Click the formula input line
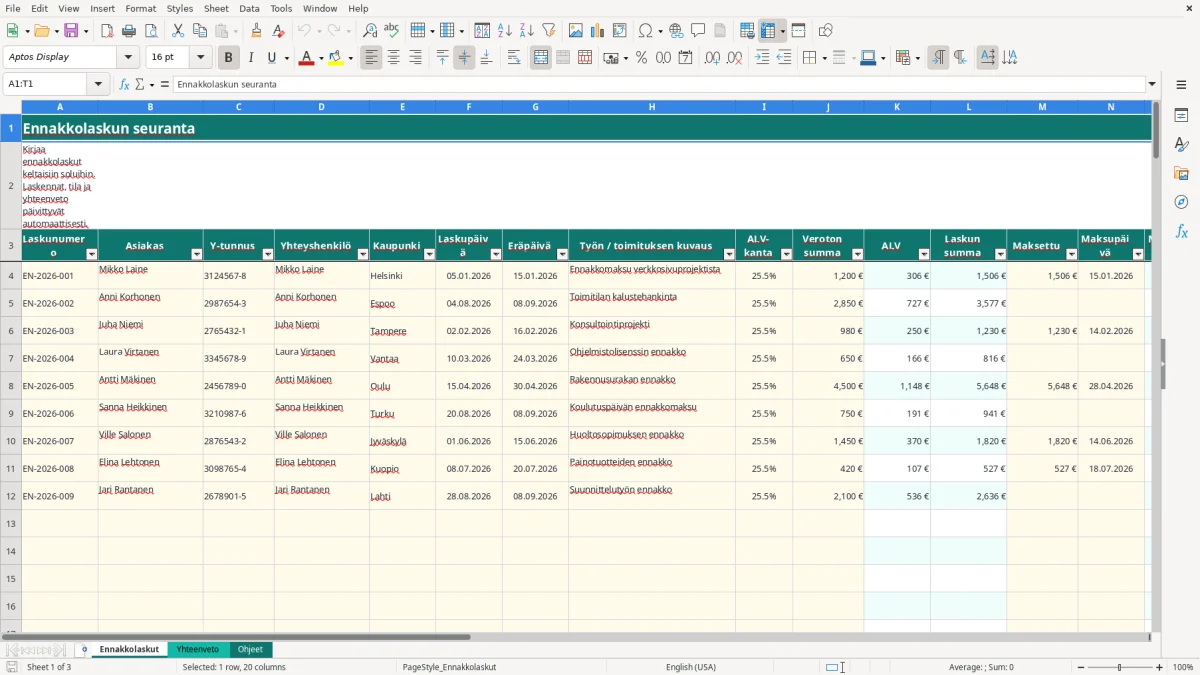Viewport: 1200px width, 675px height. click(659, 85)
